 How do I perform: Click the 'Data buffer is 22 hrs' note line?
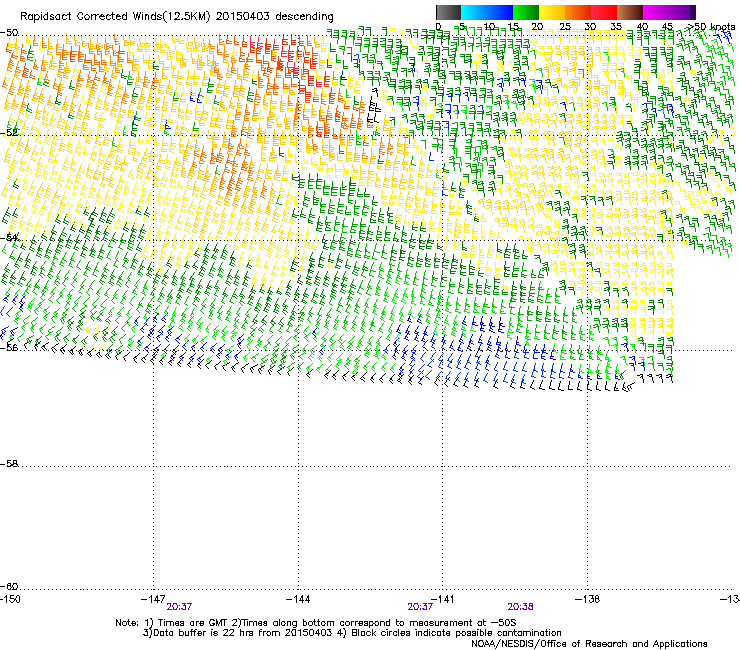(x=352, y=633)
